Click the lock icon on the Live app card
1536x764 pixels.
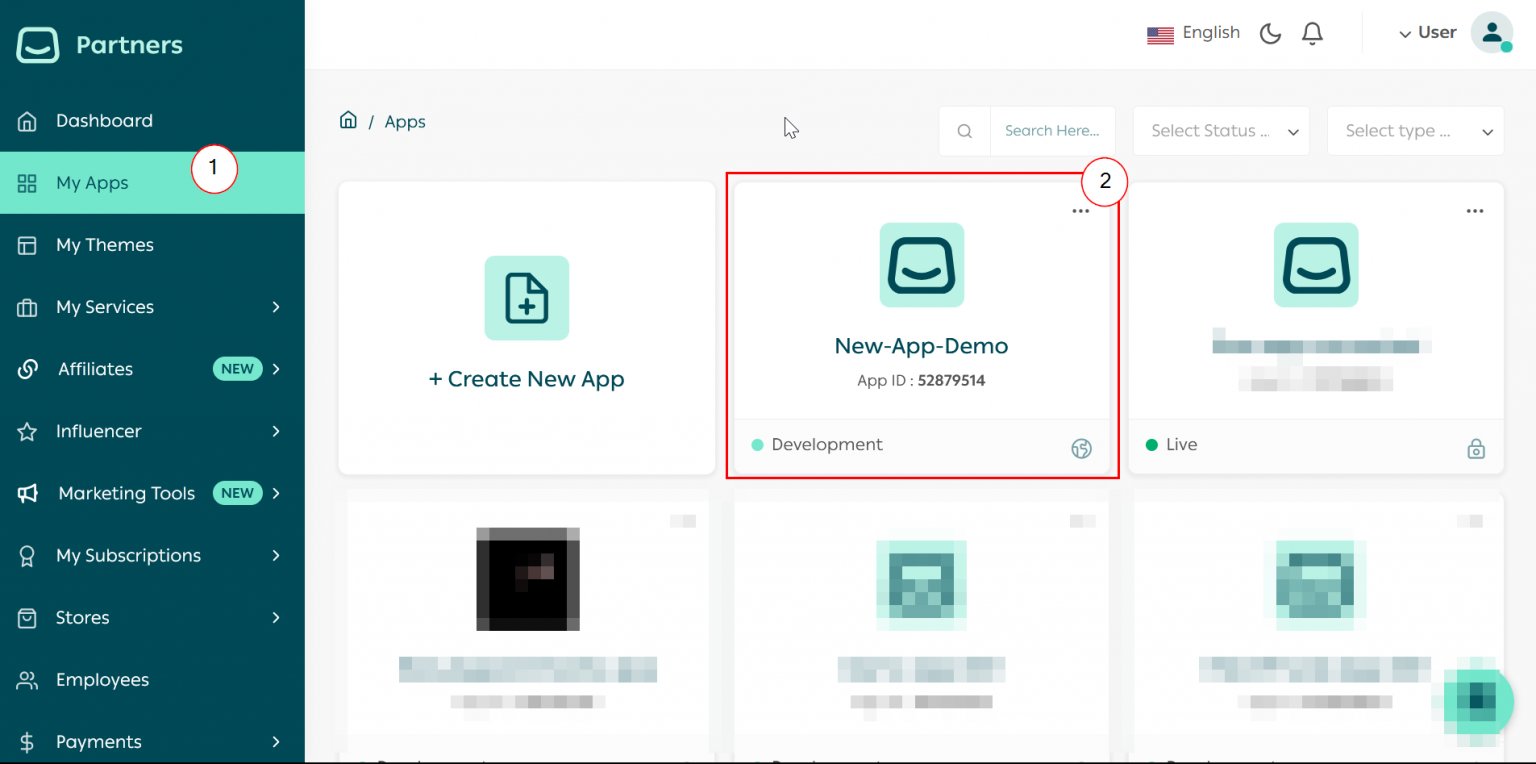1475,449
